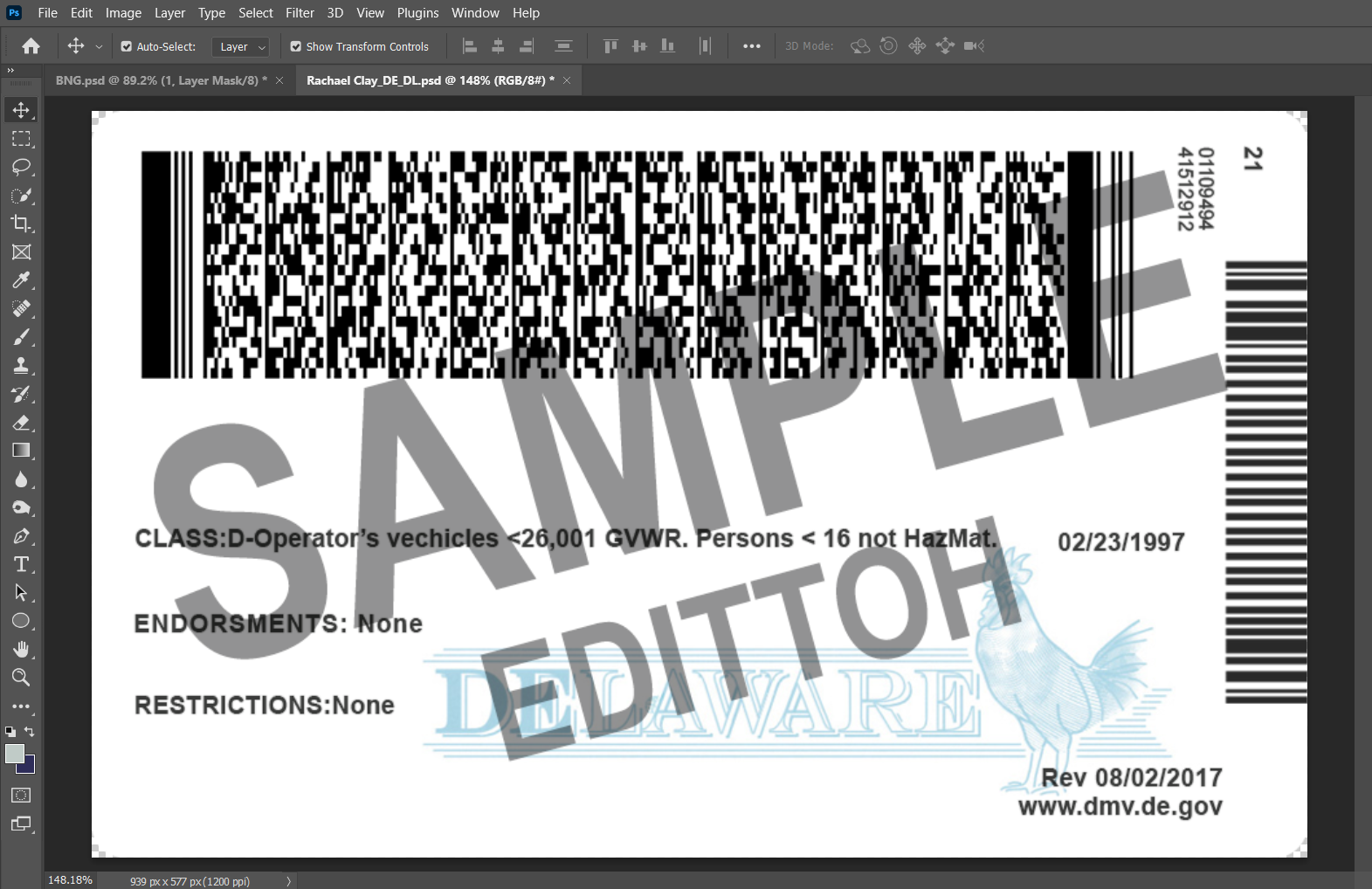Open the Edit Toolbar three-dots menu
Viewport: 1372px width, 889px height.
21,706
